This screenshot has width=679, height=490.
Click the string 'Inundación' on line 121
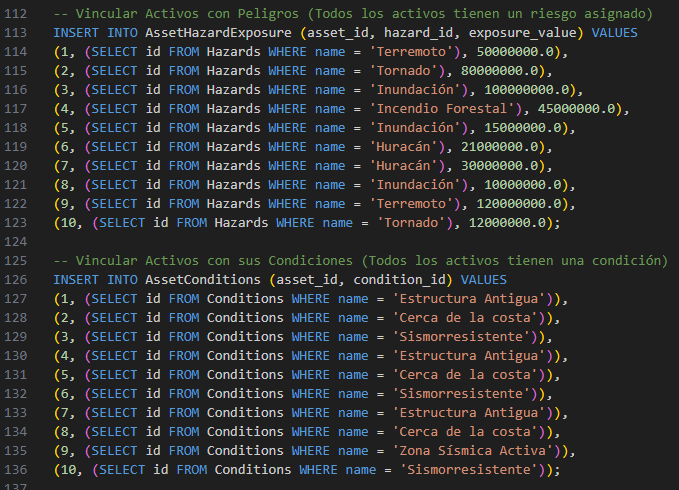pyautogui.click(x=415, y=185)
